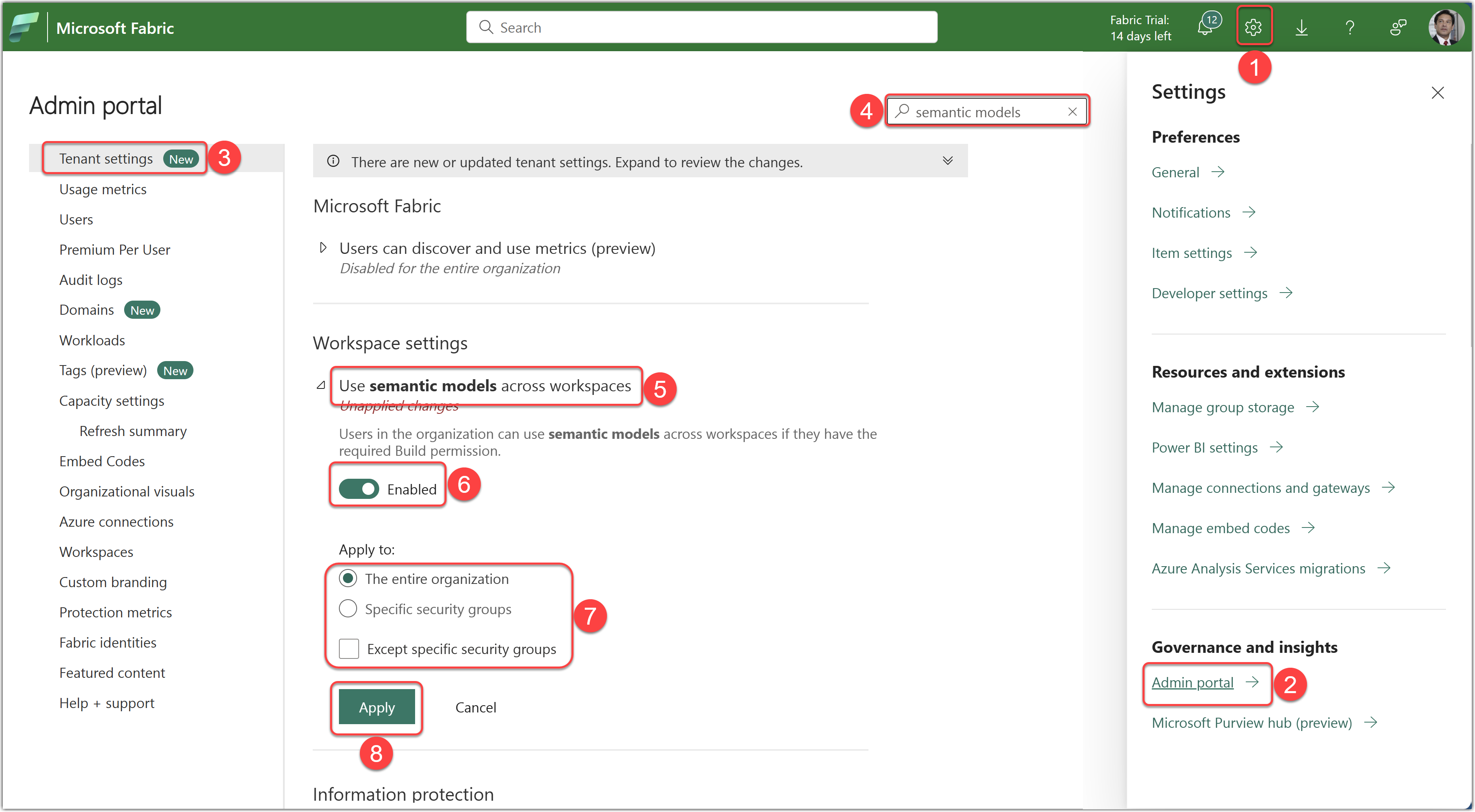Image resolution: width=1475 pixels, height=812 pixels.
Task: Open the user profile avatar
Action: click(1445, 27)
